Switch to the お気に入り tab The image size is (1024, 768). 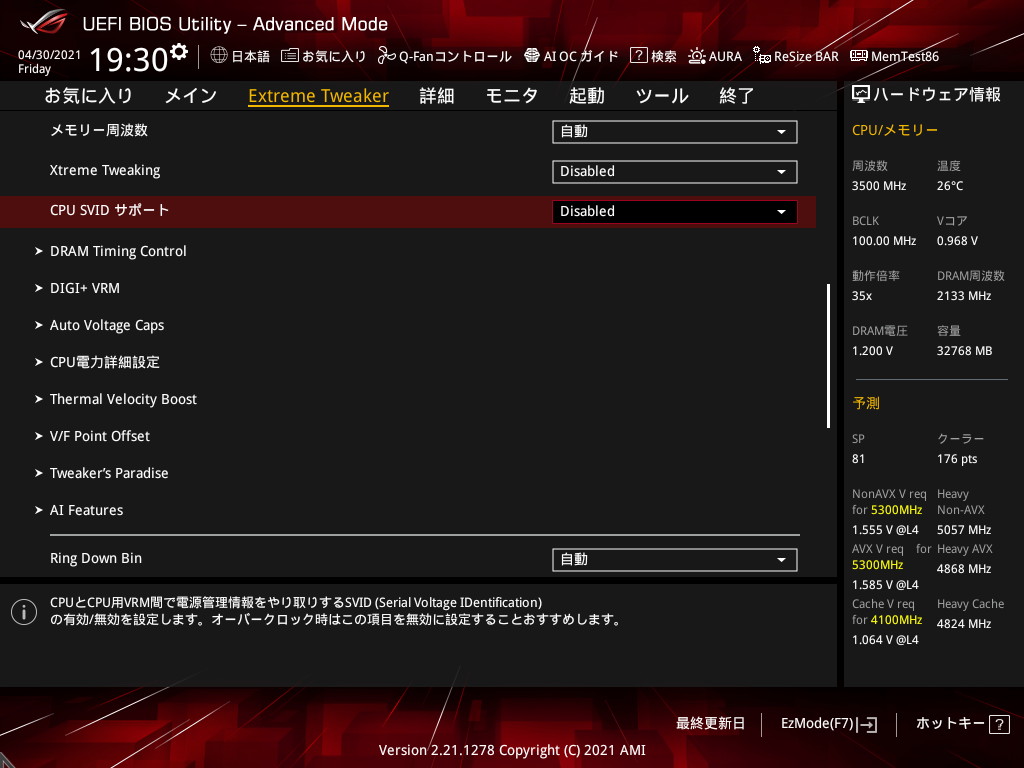coord(88,96)
